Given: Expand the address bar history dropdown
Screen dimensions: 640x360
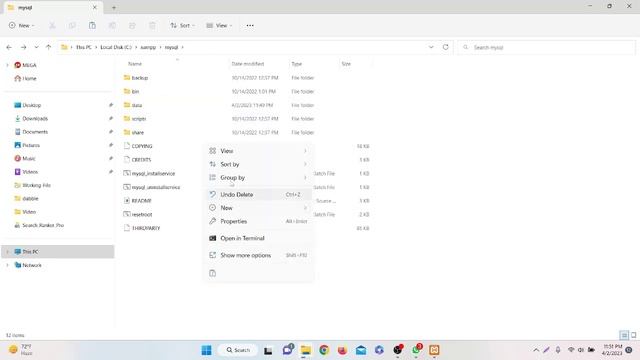Looking at the screenshot, I should coord(431,47).
